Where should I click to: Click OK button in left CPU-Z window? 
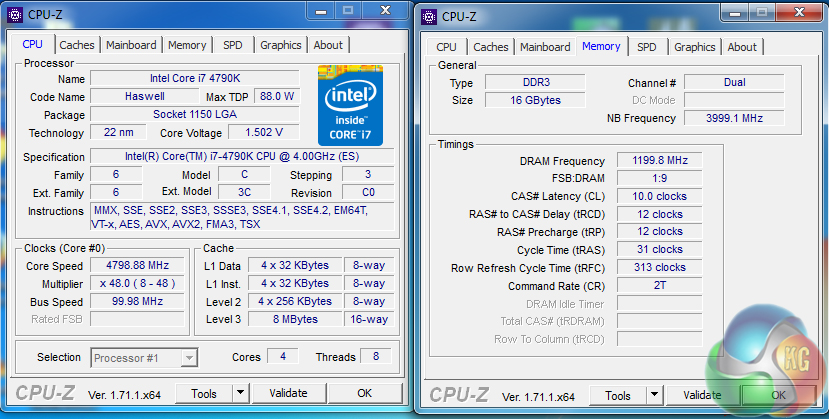[x=364, y=393]
